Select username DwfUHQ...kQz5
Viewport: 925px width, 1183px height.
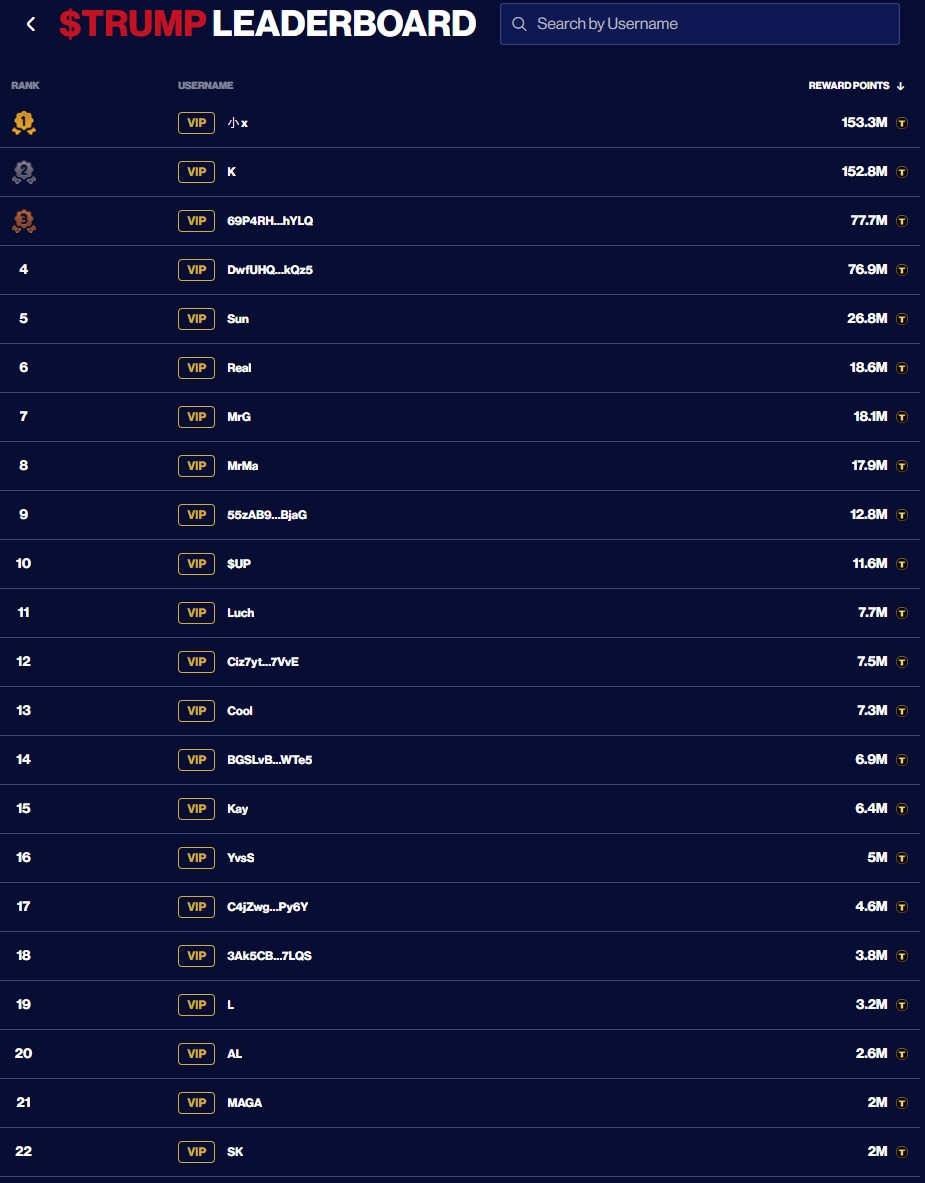click(270, 270)
